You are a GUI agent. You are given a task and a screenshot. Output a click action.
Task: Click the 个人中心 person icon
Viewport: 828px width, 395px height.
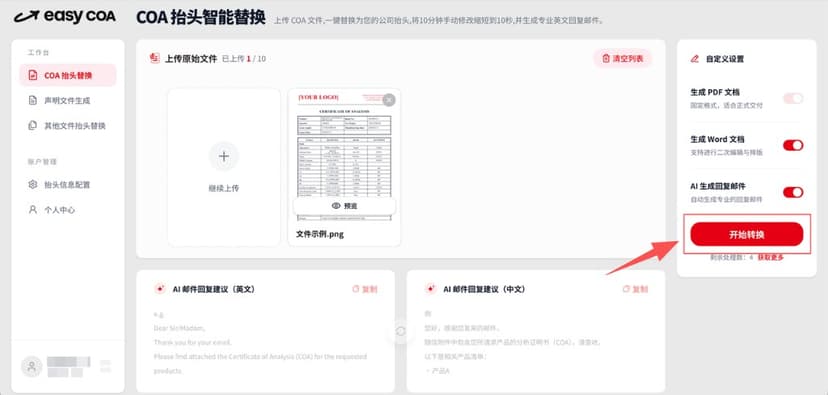click(x=33, y=210)
